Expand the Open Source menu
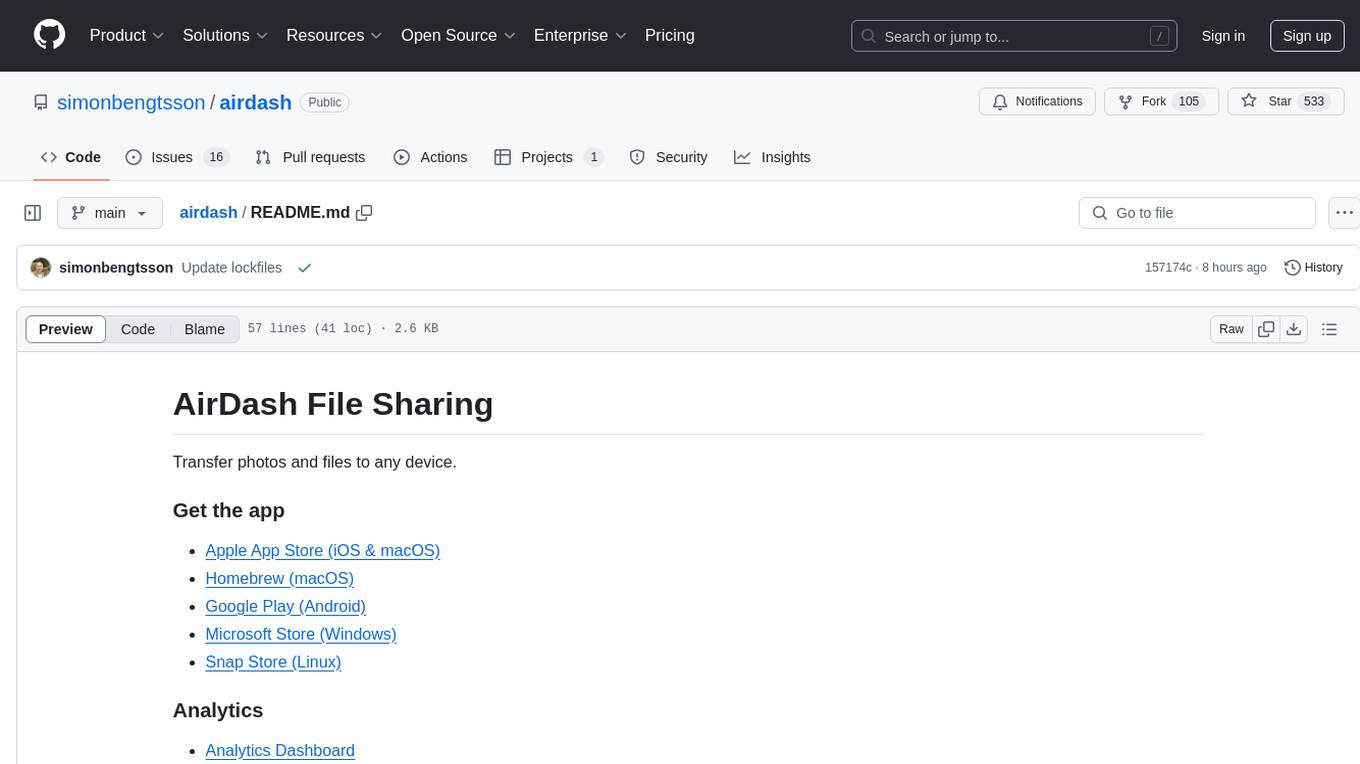1360x764 pixels. 458,35
